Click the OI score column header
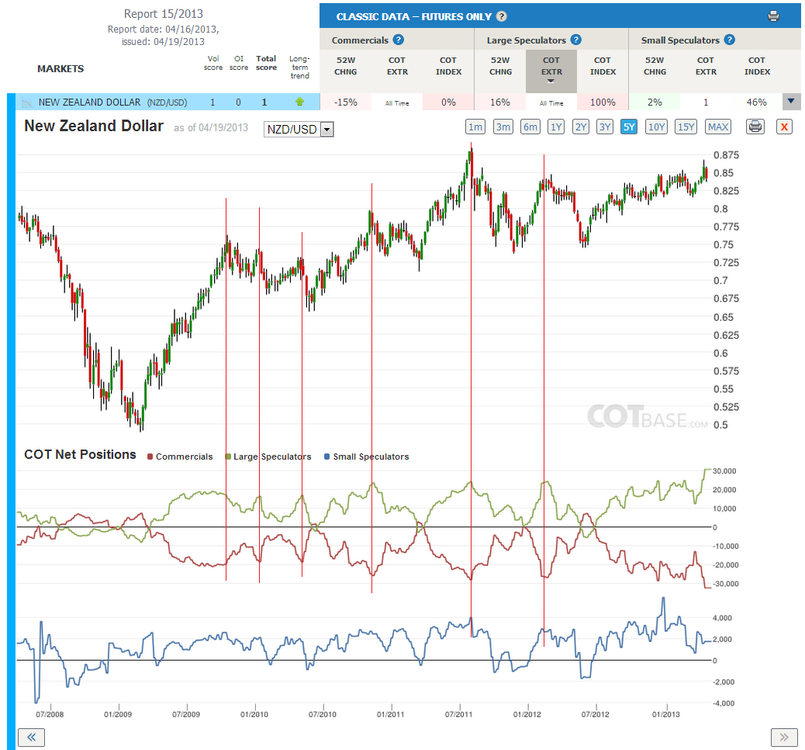 (239, 63)
